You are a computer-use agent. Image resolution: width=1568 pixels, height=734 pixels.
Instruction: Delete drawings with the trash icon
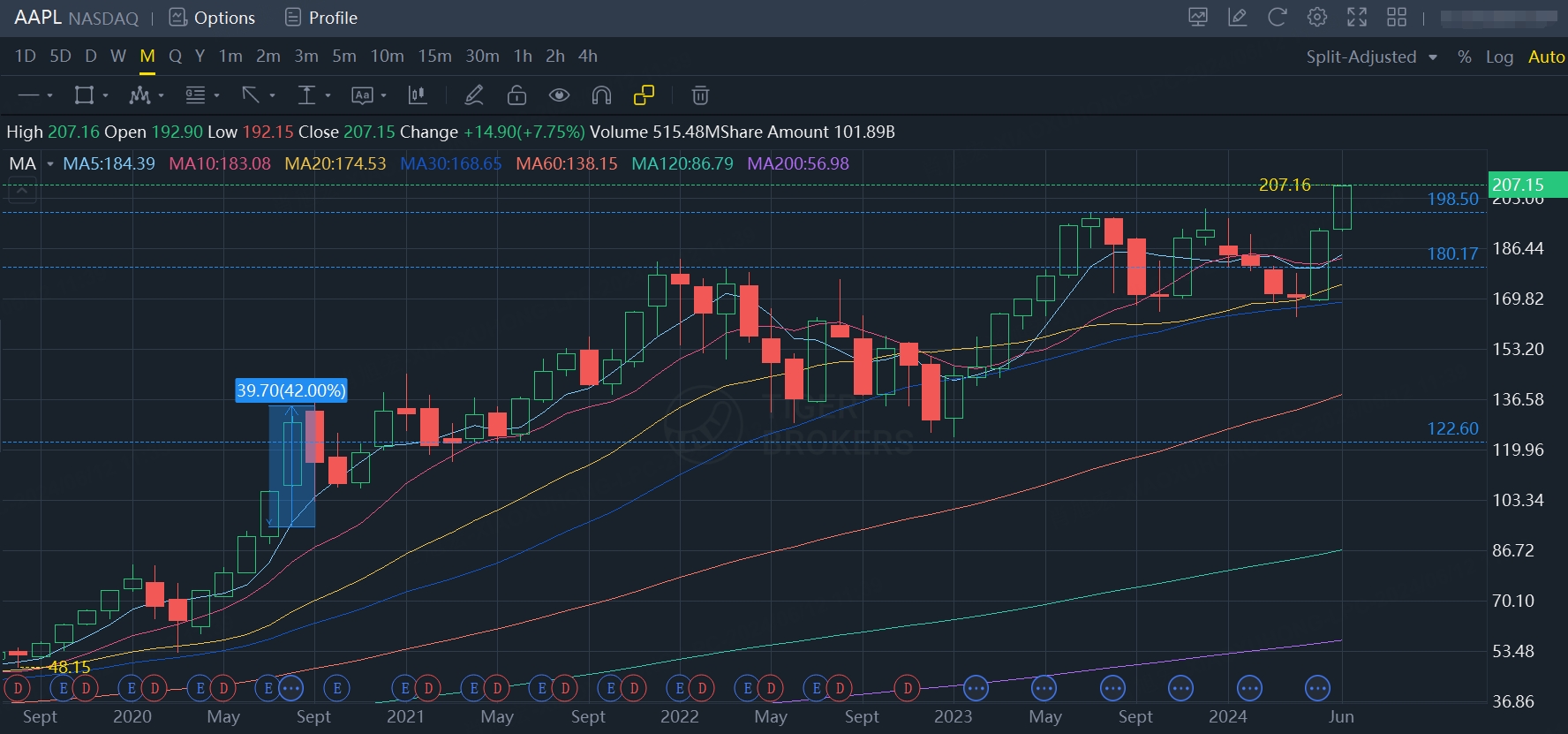(700, 95)
